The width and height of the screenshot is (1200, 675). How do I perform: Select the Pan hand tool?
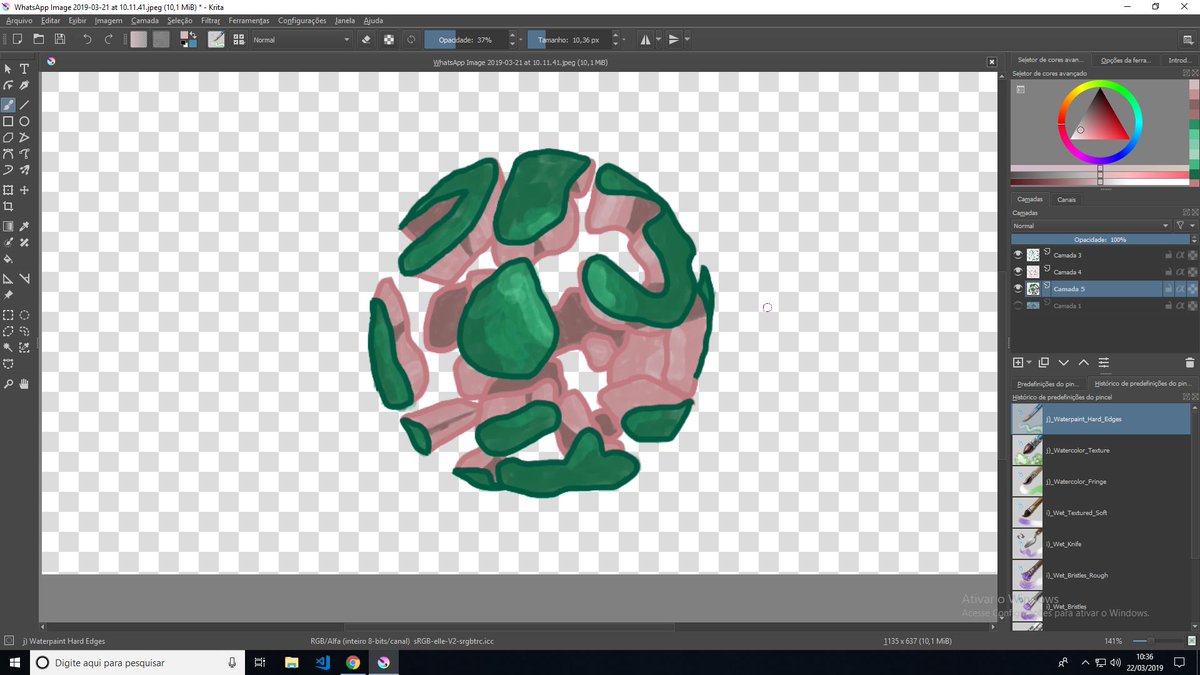24,383
